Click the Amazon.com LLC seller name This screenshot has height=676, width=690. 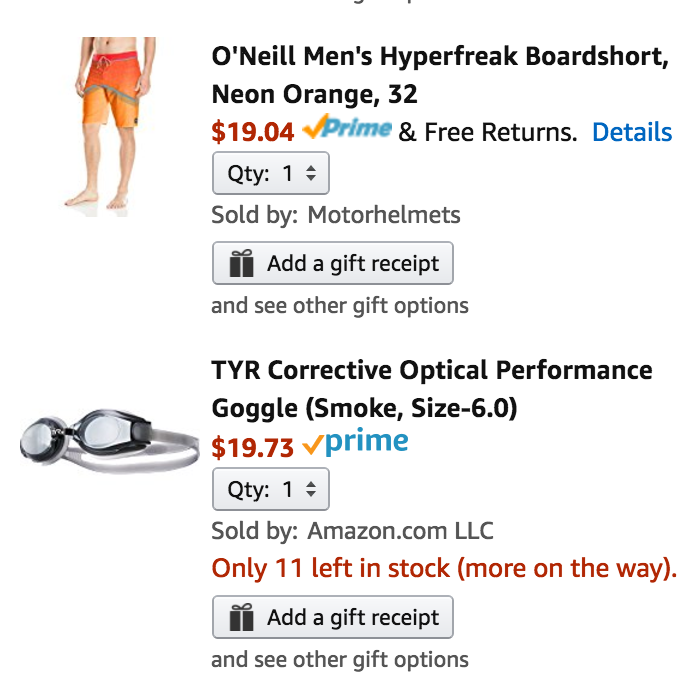point(400,530)
